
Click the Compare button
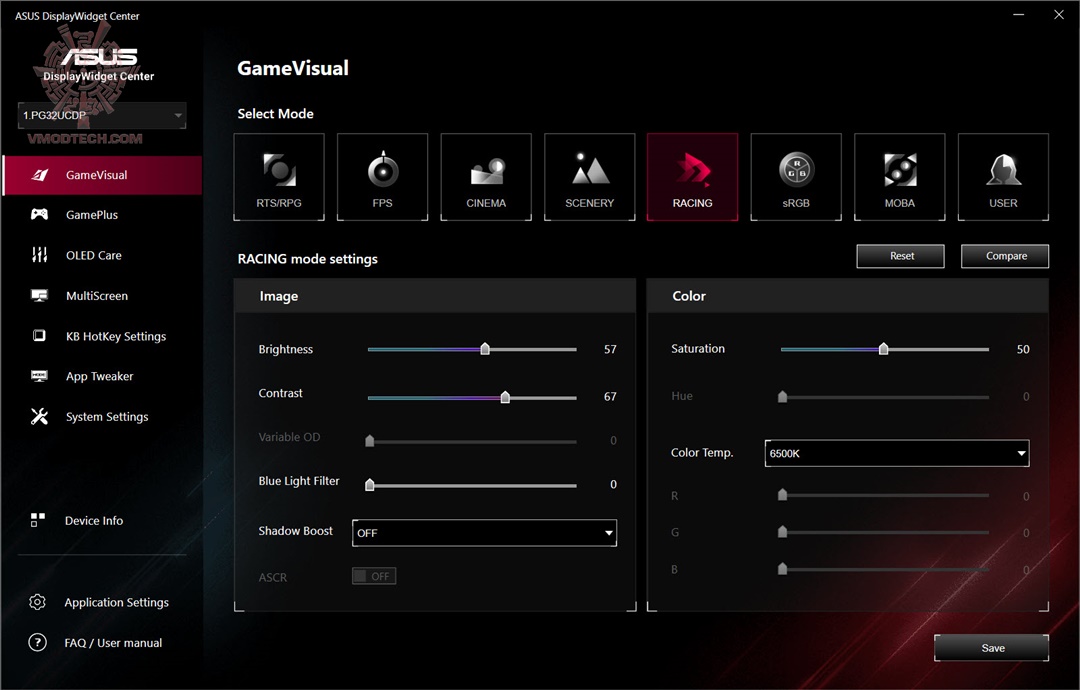[x=1005, y=256]
